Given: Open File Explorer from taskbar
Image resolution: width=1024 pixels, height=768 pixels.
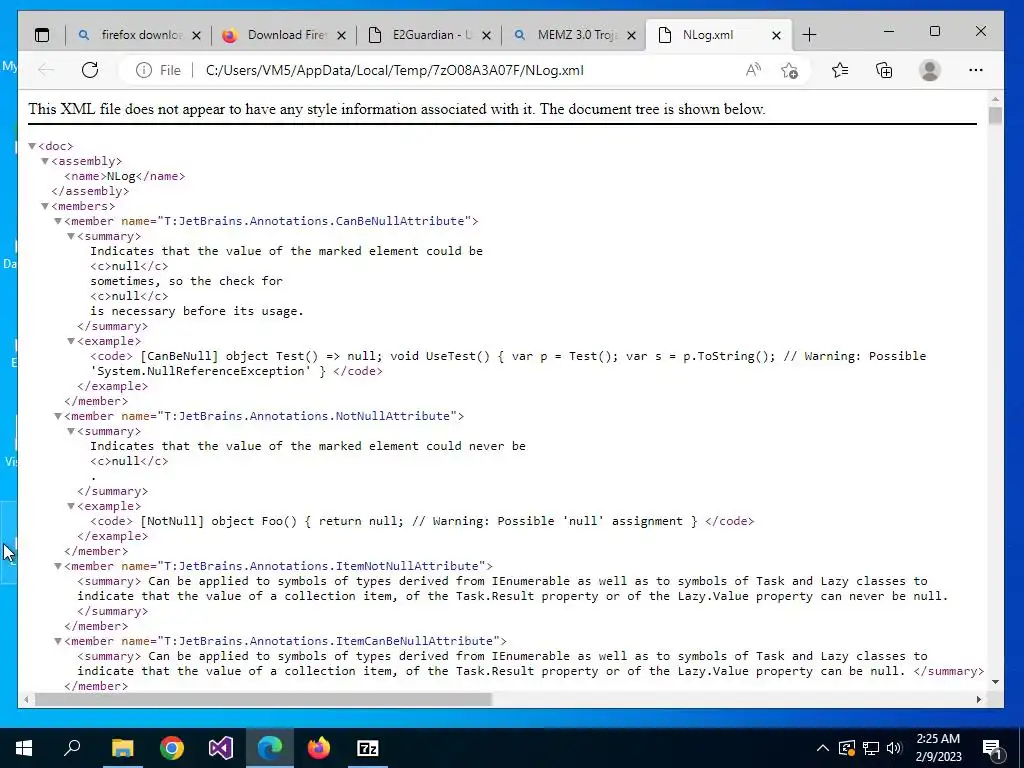Looking at the screenshot, I should click(122, 748).
